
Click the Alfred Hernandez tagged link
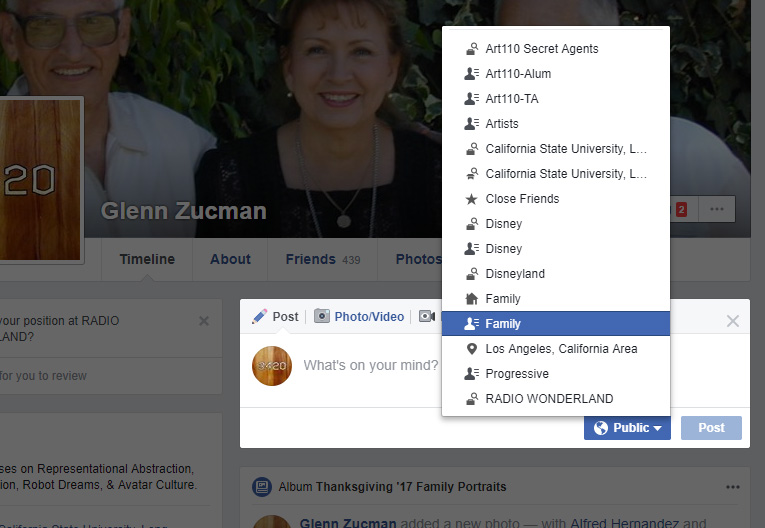pyautogui.click(x=624, y=523)
